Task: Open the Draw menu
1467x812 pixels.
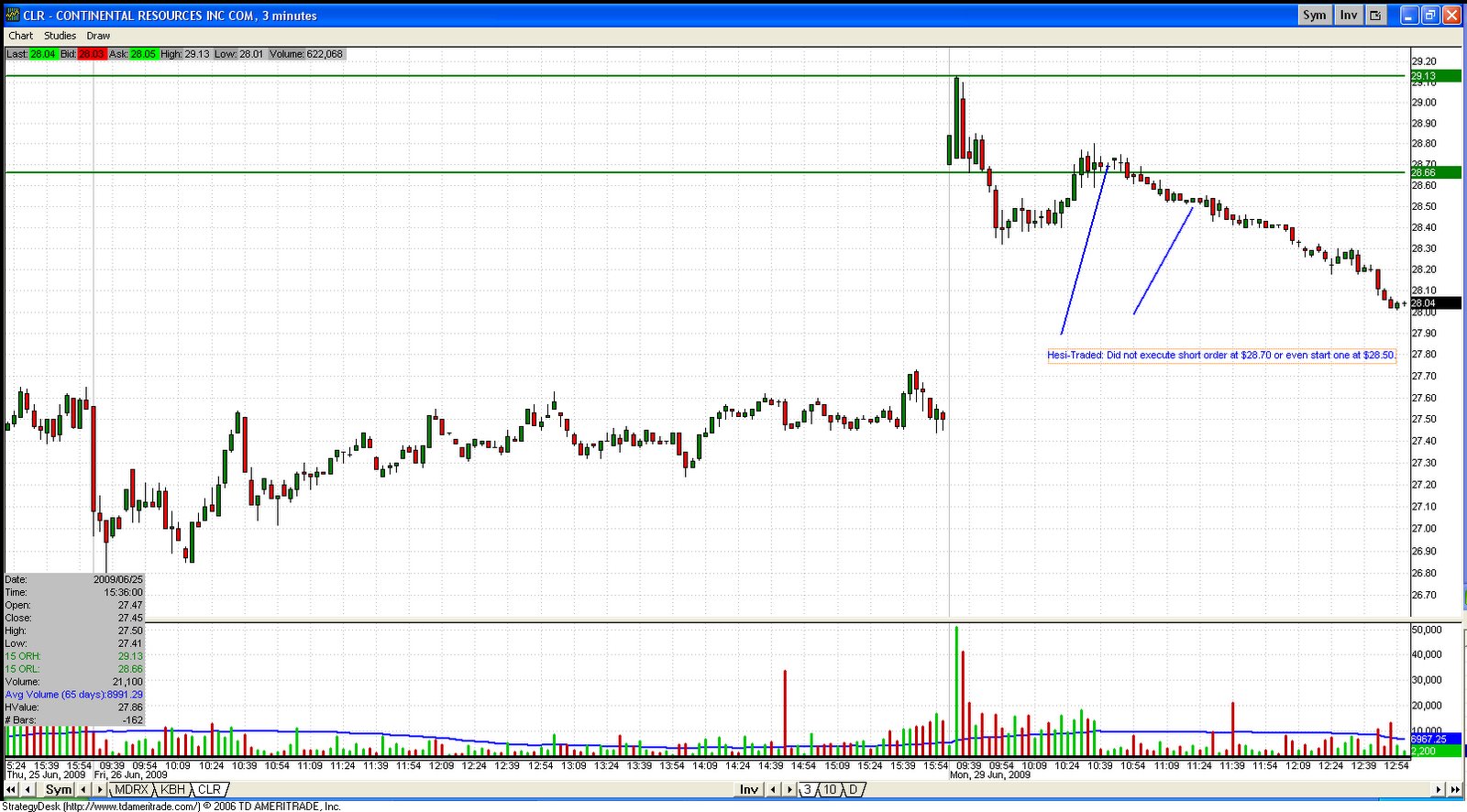Action: click(x=98, y=36)
